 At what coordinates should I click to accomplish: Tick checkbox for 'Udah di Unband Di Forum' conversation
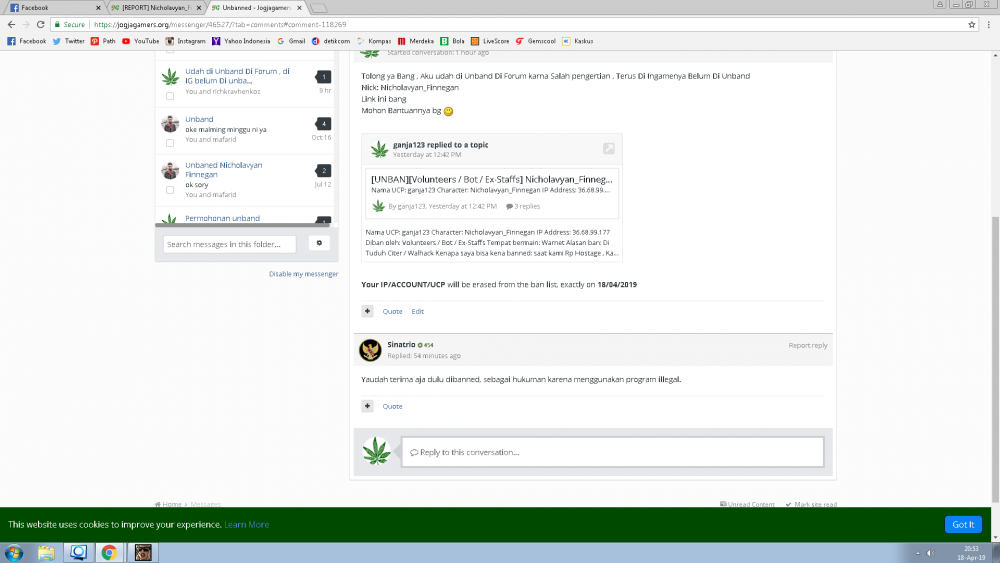[170, 96]
